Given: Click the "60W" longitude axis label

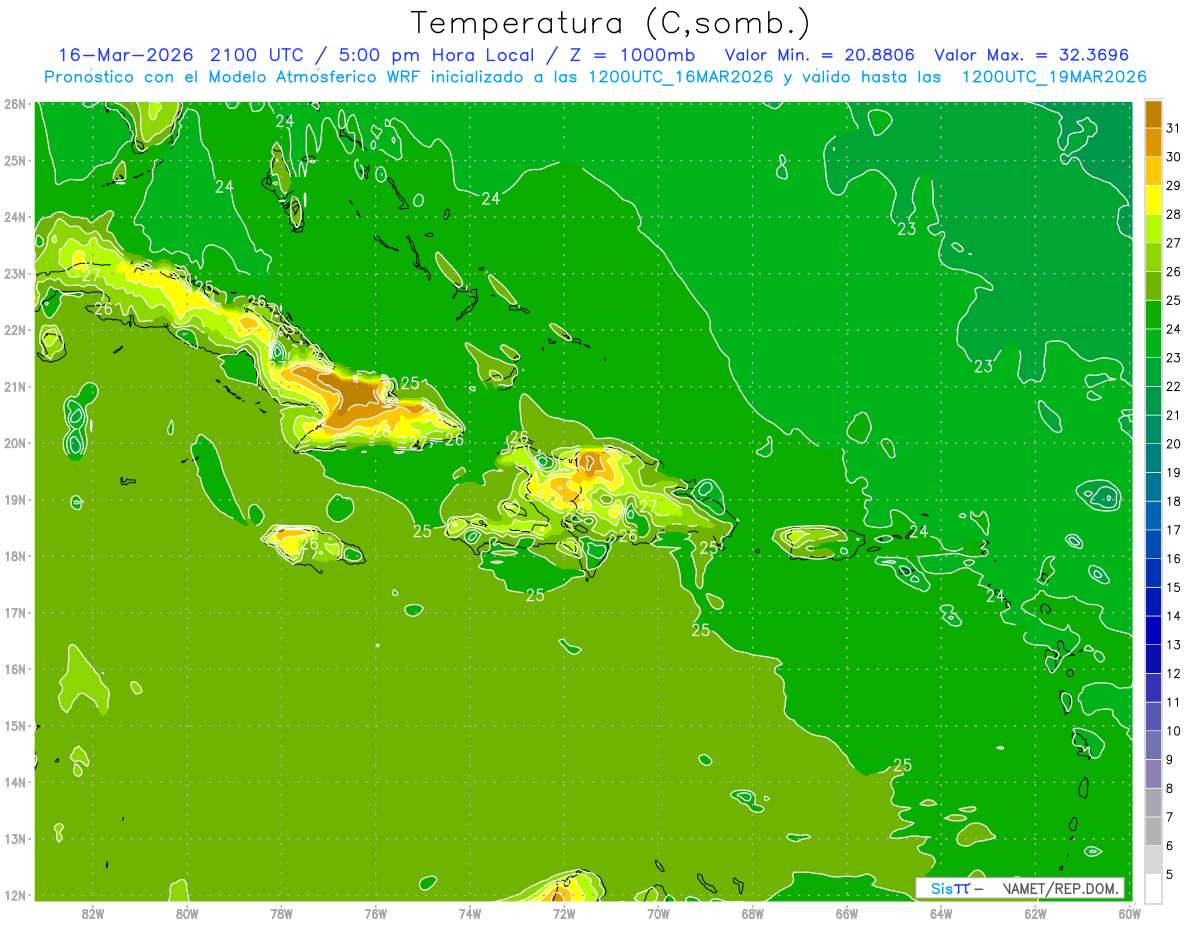Looking at the screenshot, I should tap(1129, 913).
